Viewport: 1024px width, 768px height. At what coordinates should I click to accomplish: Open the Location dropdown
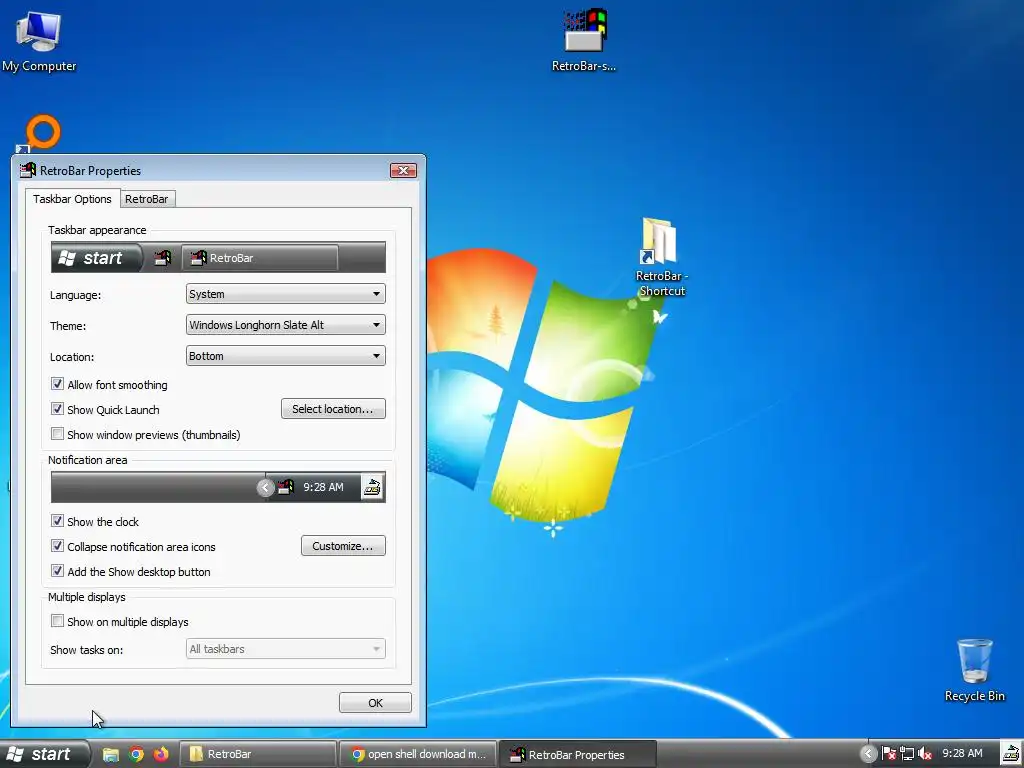pyautogui.click(x=285, y=356)
